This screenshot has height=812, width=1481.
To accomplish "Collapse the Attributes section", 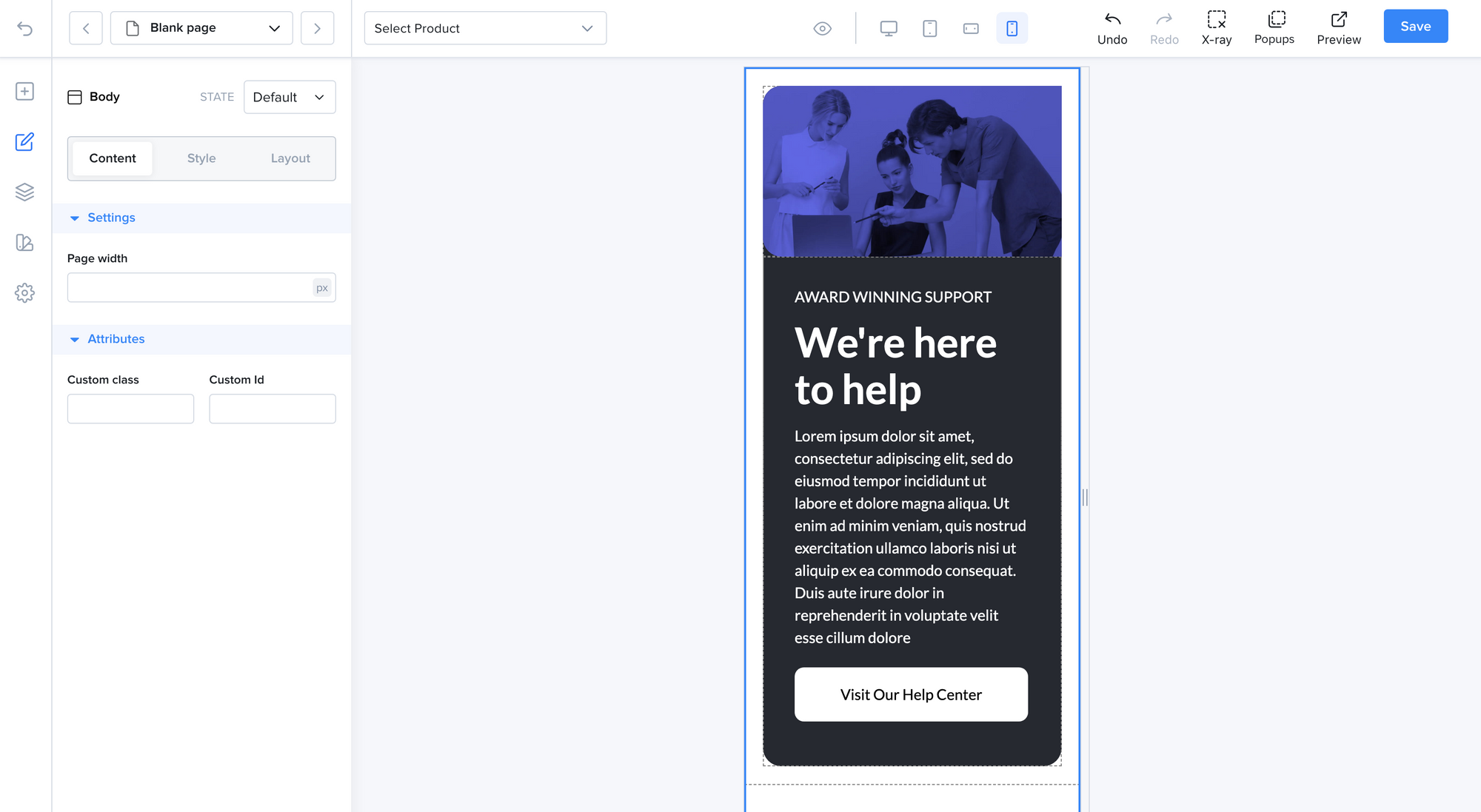I will tap(201, 339).
